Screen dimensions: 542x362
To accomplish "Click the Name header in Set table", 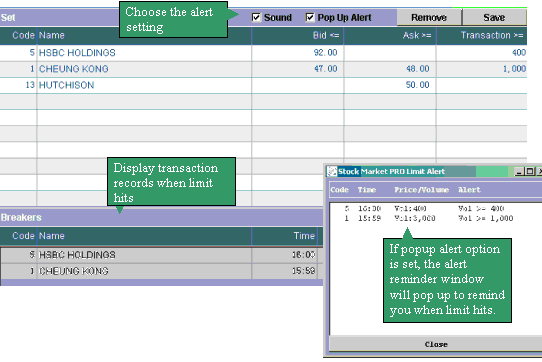I will [52, 35].
